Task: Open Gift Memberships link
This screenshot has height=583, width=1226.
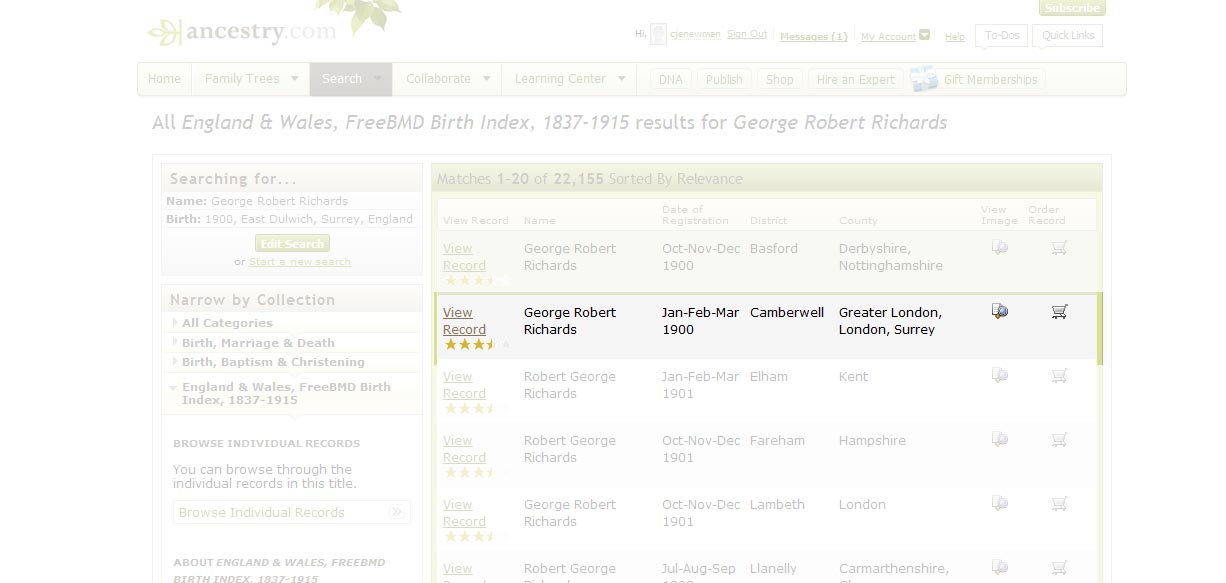Action: (x=990, y=80)
